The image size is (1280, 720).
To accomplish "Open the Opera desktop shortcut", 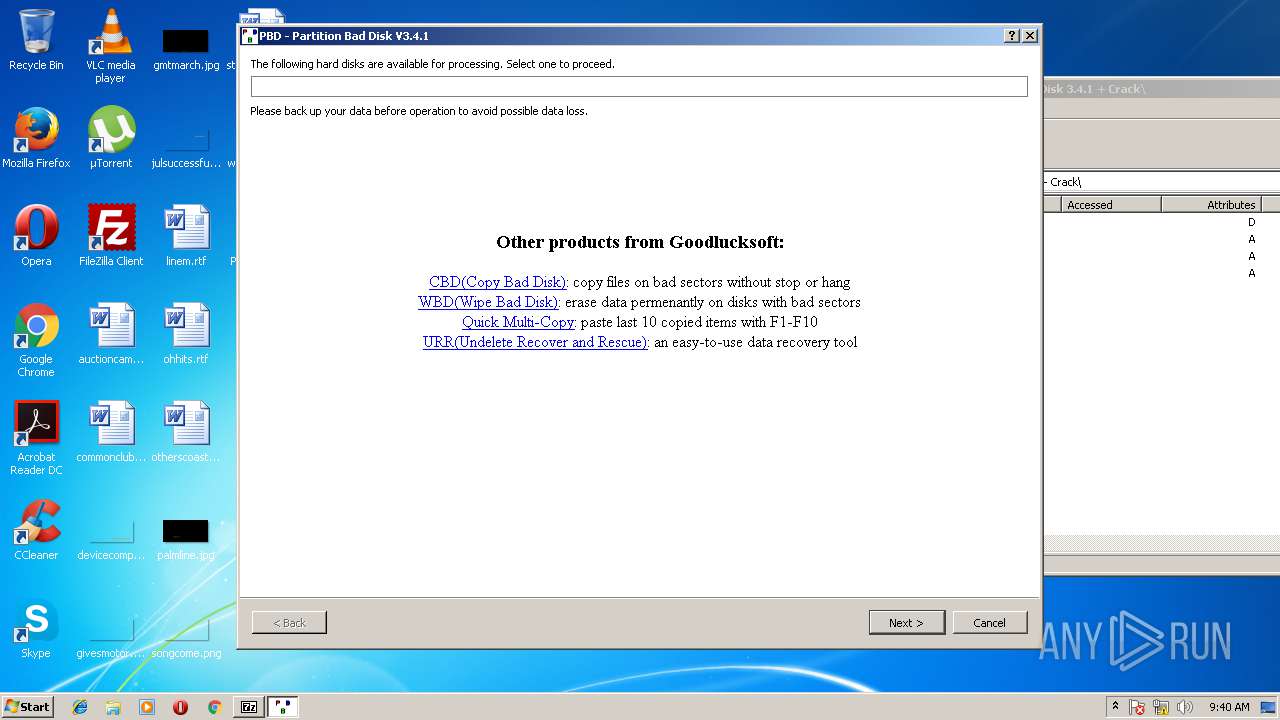I will (x=36, y=236).
